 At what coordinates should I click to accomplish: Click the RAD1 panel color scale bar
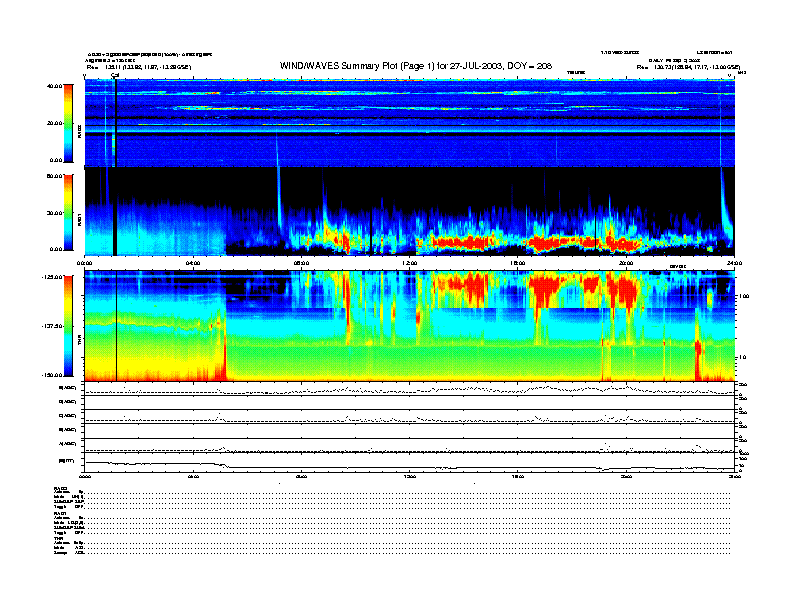(x=68, y=212)
